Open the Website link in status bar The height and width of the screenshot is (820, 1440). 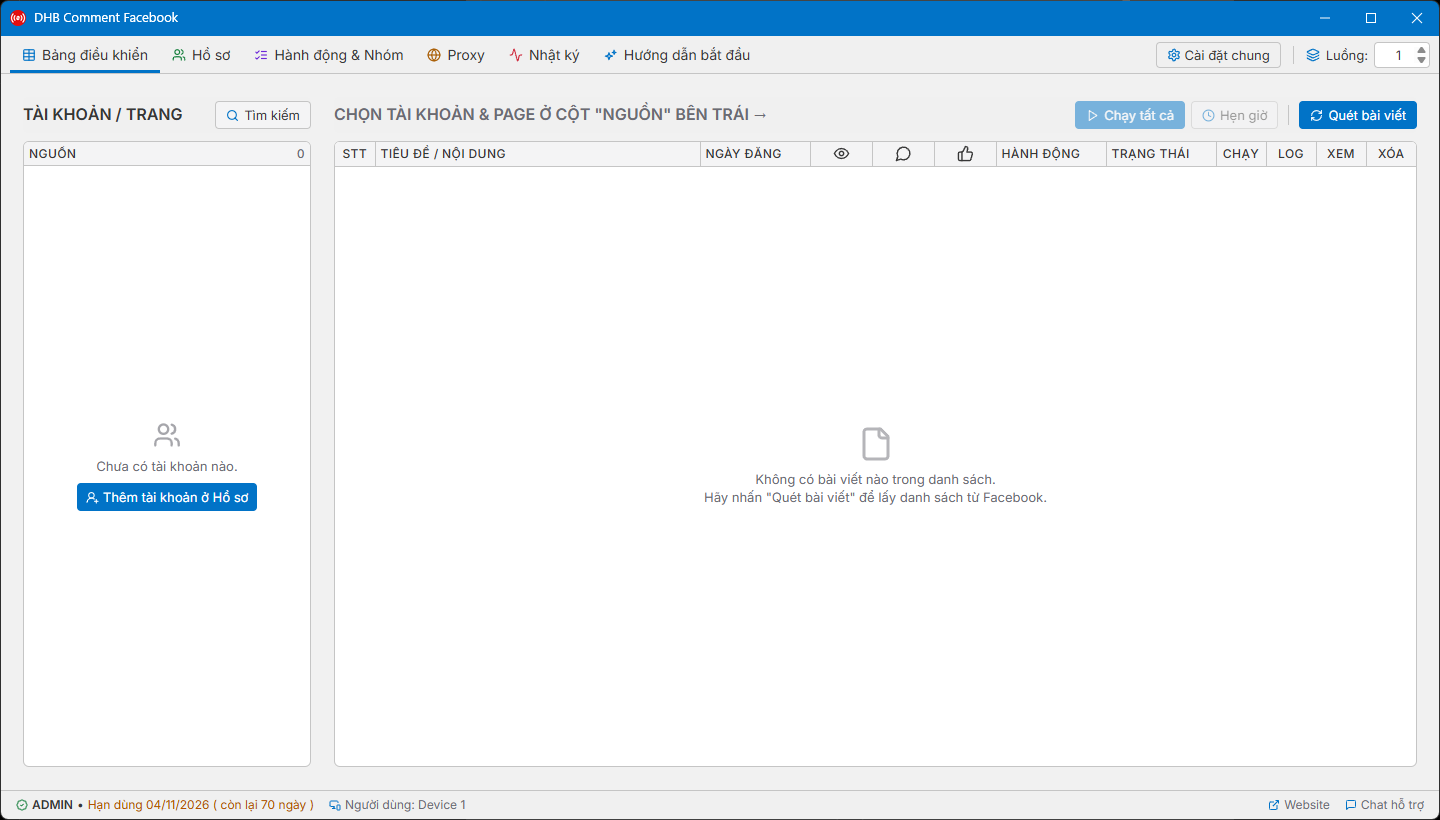click(1299, 805)
